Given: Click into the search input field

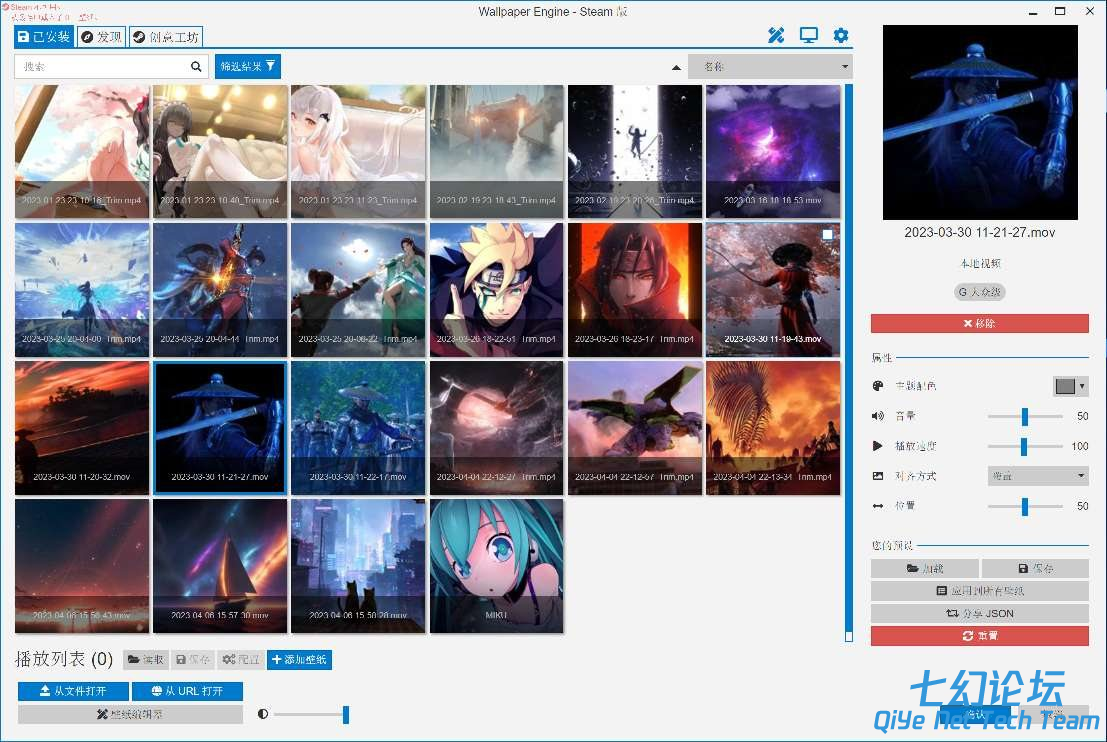Looking at the screenshot, I should (102, 66).
